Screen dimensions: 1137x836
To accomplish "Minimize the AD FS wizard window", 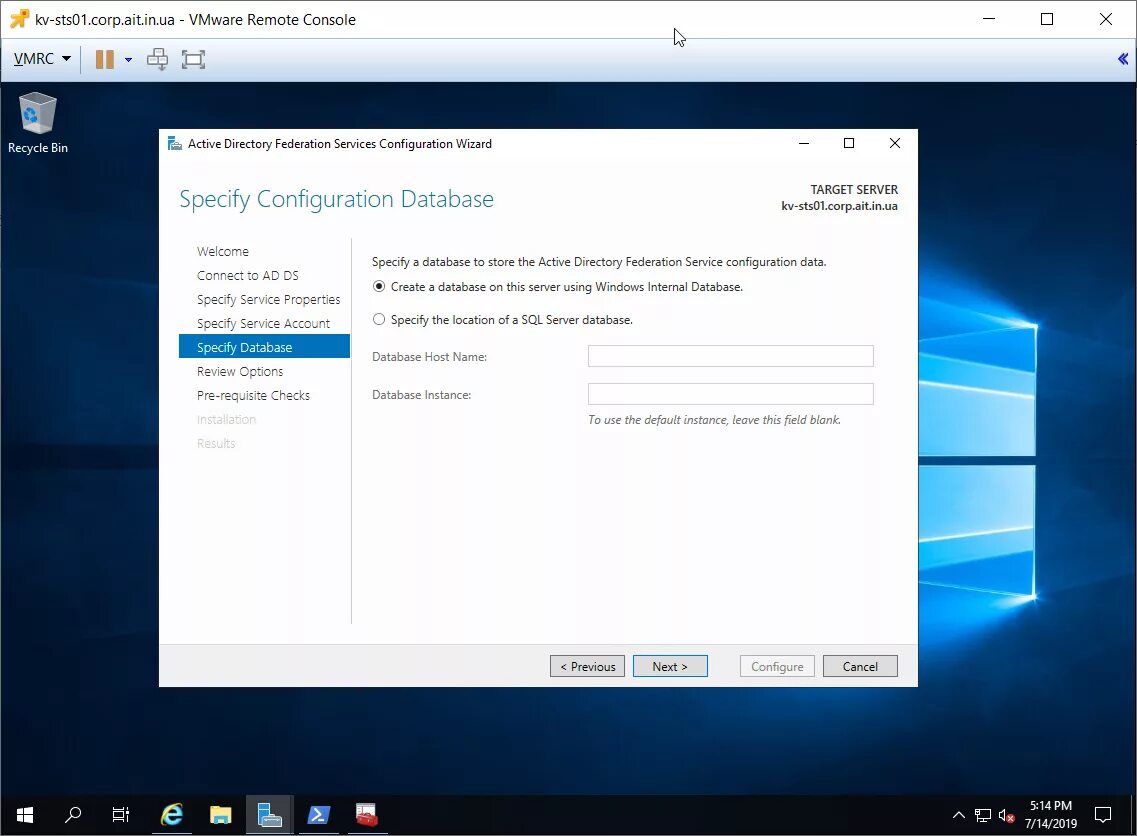I will click(803, 144).
